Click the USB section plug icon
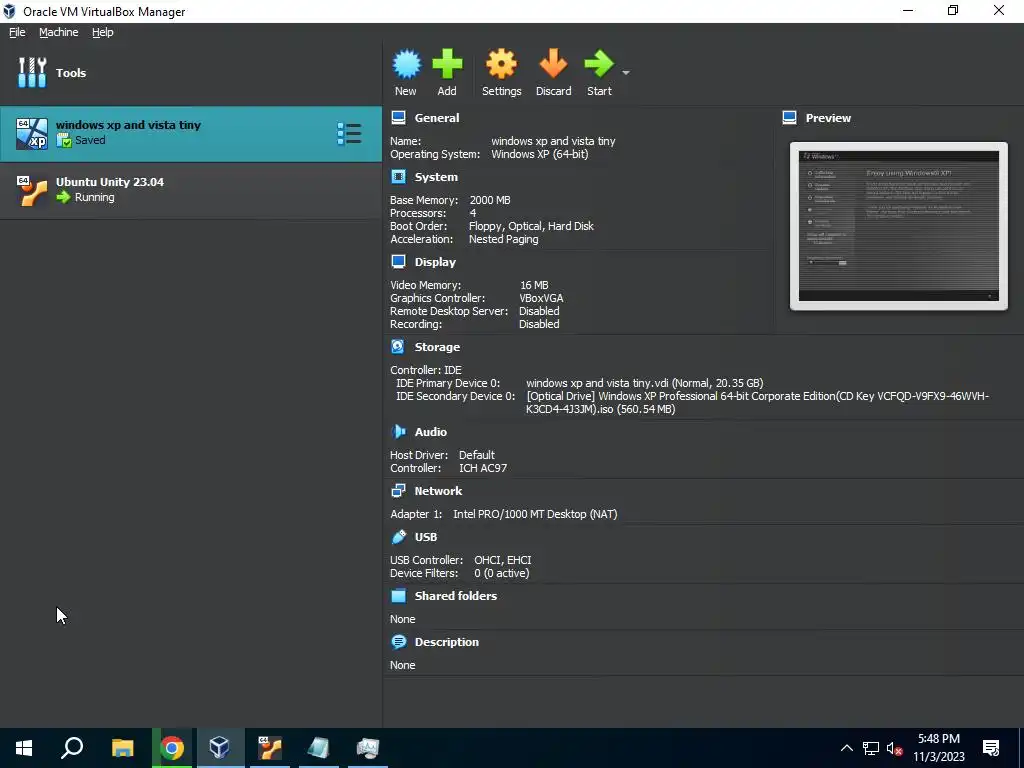Image resolution: width=1024 pixels, height=768 pixels. pos(398,536)
